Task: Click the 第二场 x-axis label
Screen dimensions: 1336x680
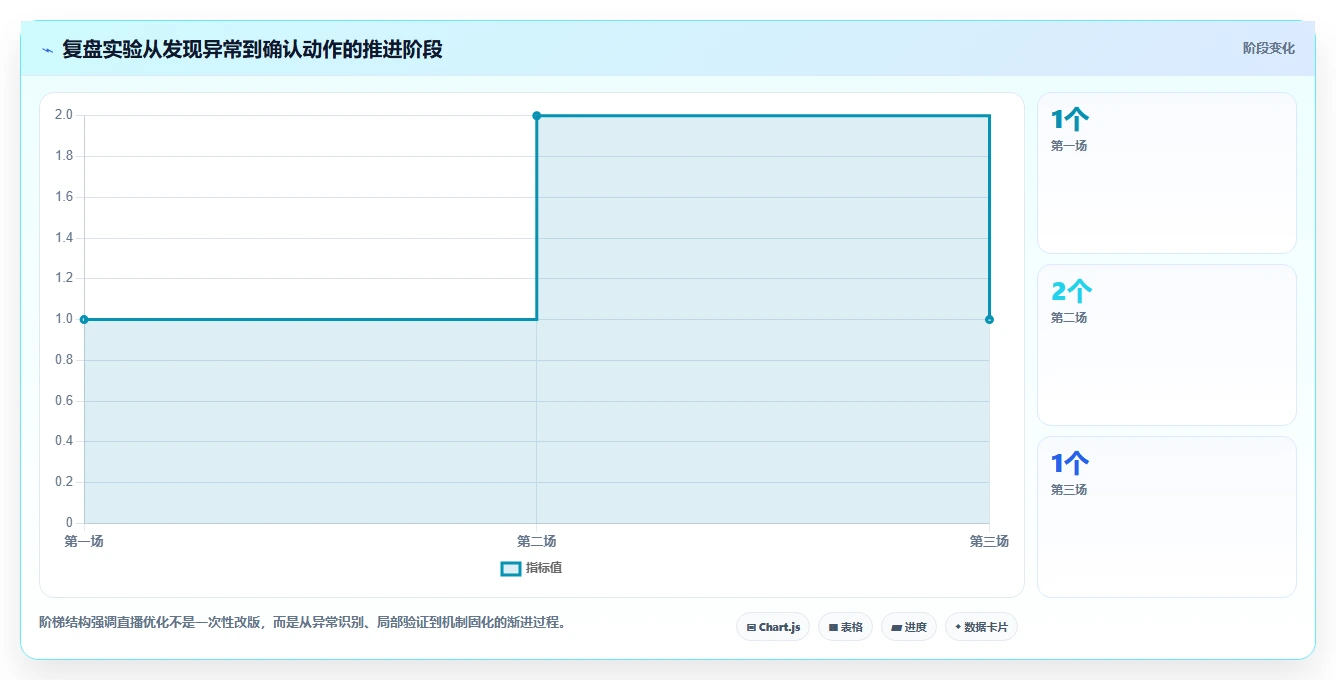Action: (x=537, y=541)
